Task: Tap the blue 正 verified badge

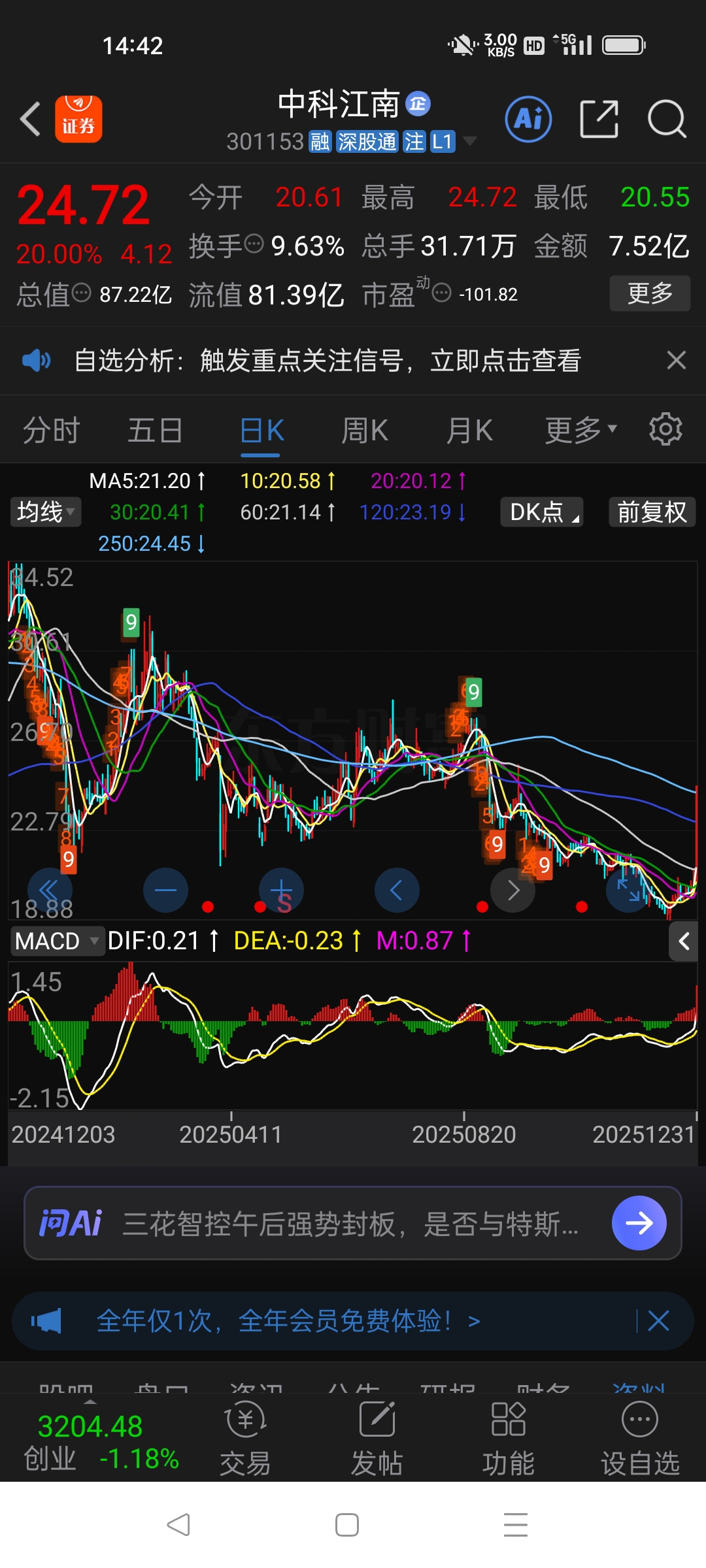Action: 418,104
